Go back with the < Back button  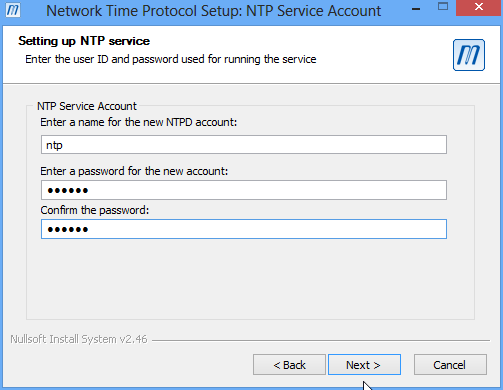click(x=289, y=365)
